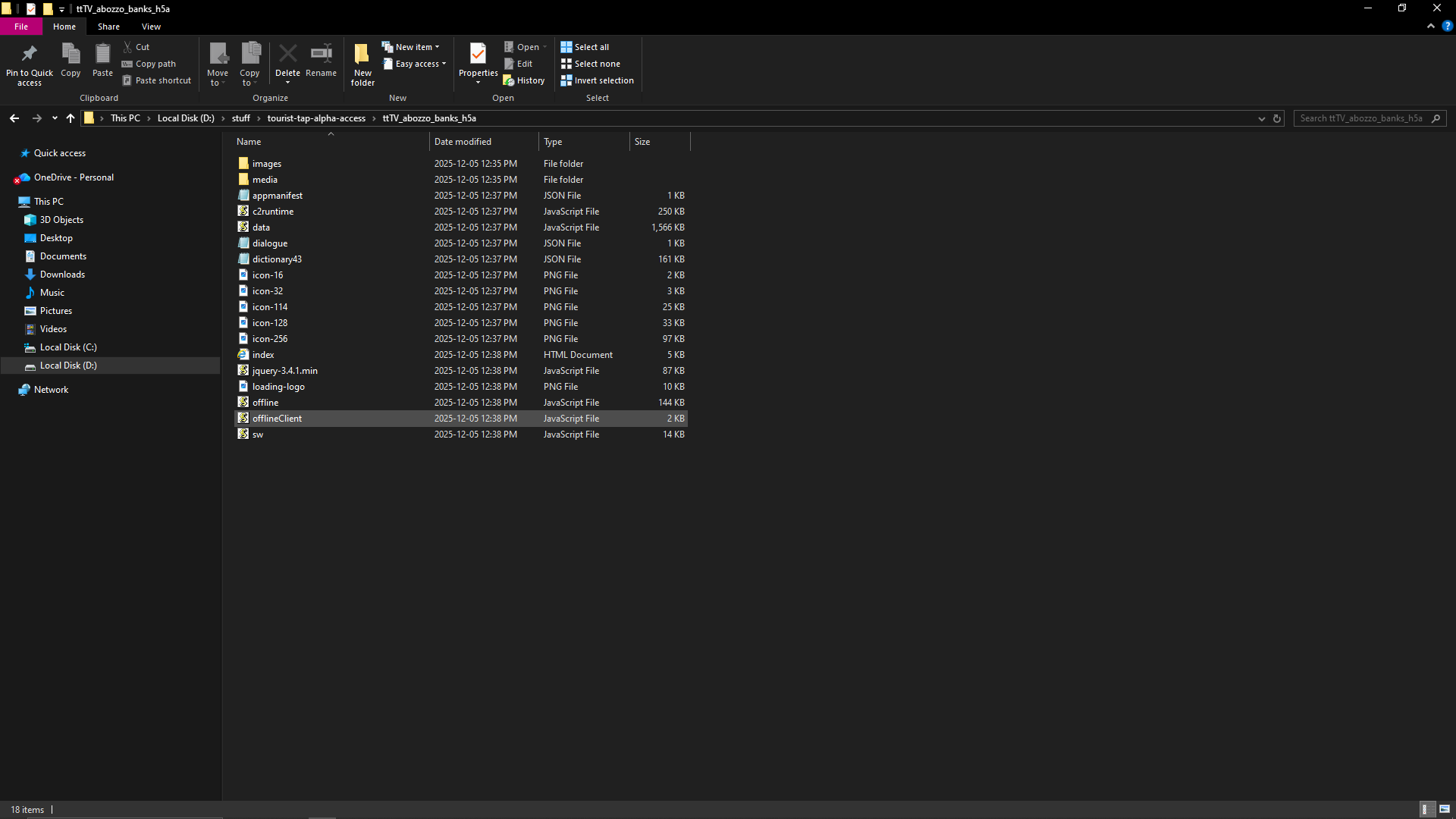Click Invert selection in Select group

(597, 80)
